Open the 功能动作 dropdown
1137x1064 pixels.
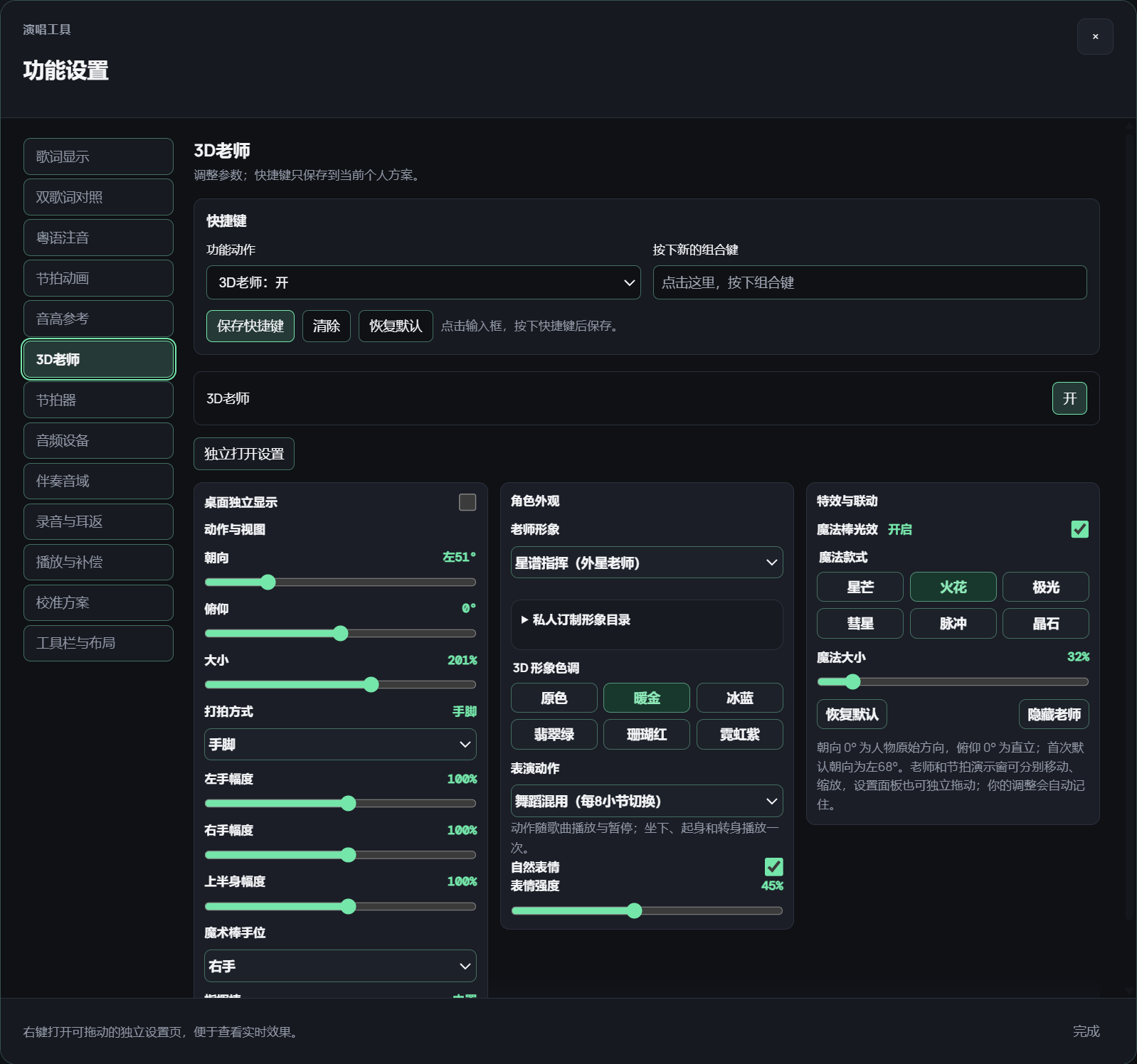(423, 282)
